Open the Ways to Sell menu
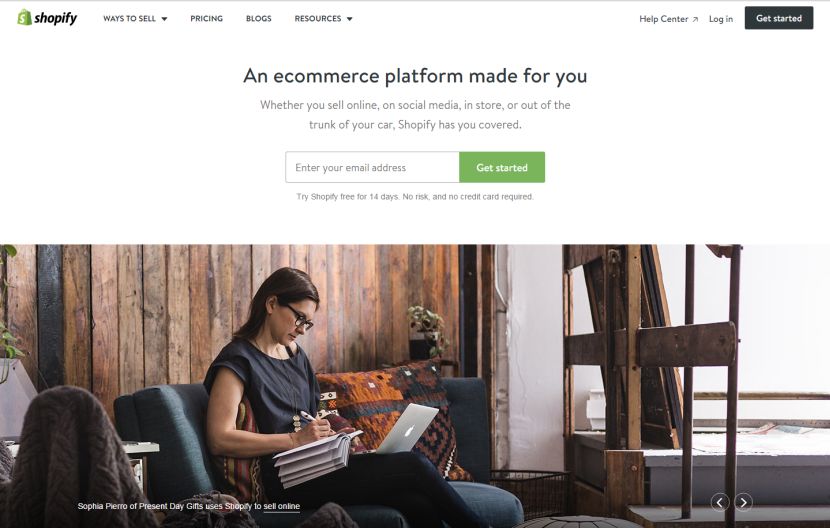The image size is (830, 528). 135,19
